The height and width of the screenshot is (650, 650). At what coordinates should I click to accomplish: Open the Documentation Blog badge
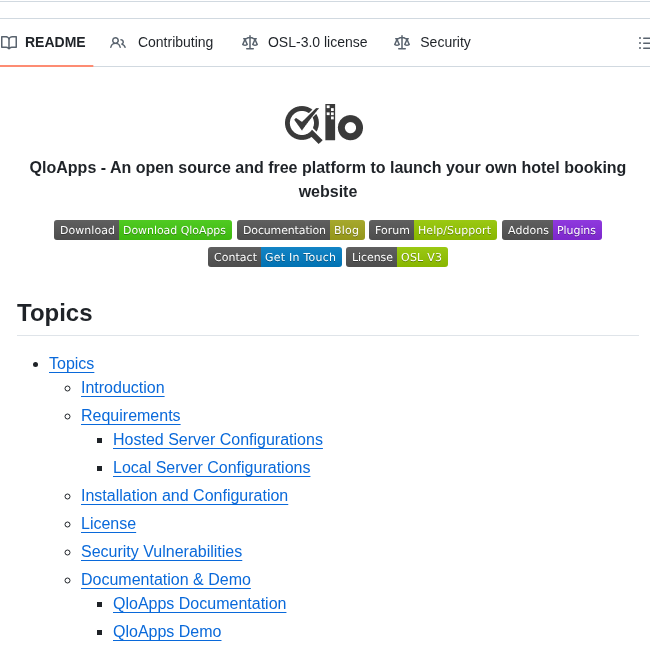[301, 230]
